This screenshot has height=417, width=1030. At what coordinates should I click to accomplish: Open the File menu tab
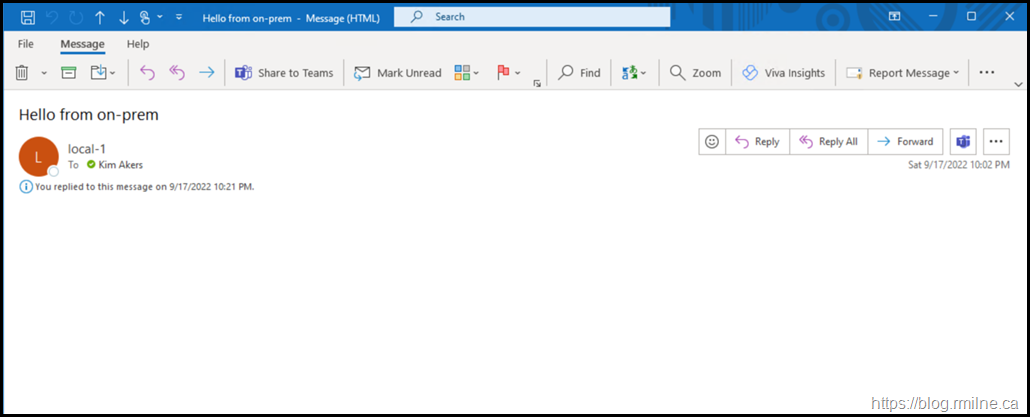(26, 44)
